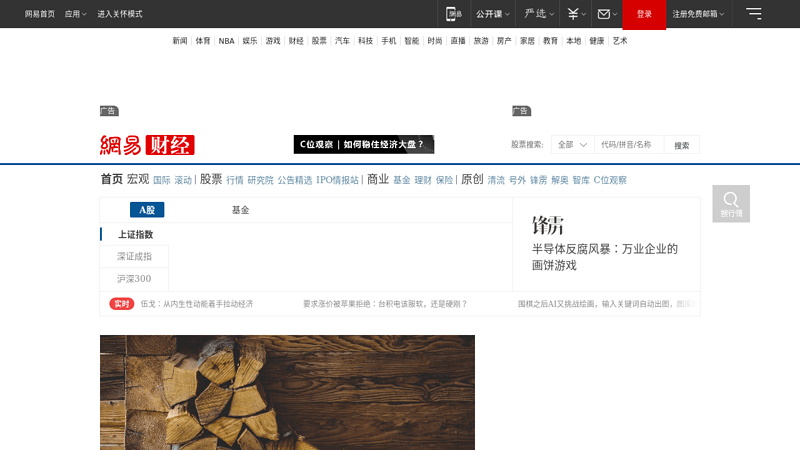Select 沪深300 index row
Image resolution: width=800 pixels, height=450 pixels.
pyautogui.click(x=135, y=279)
